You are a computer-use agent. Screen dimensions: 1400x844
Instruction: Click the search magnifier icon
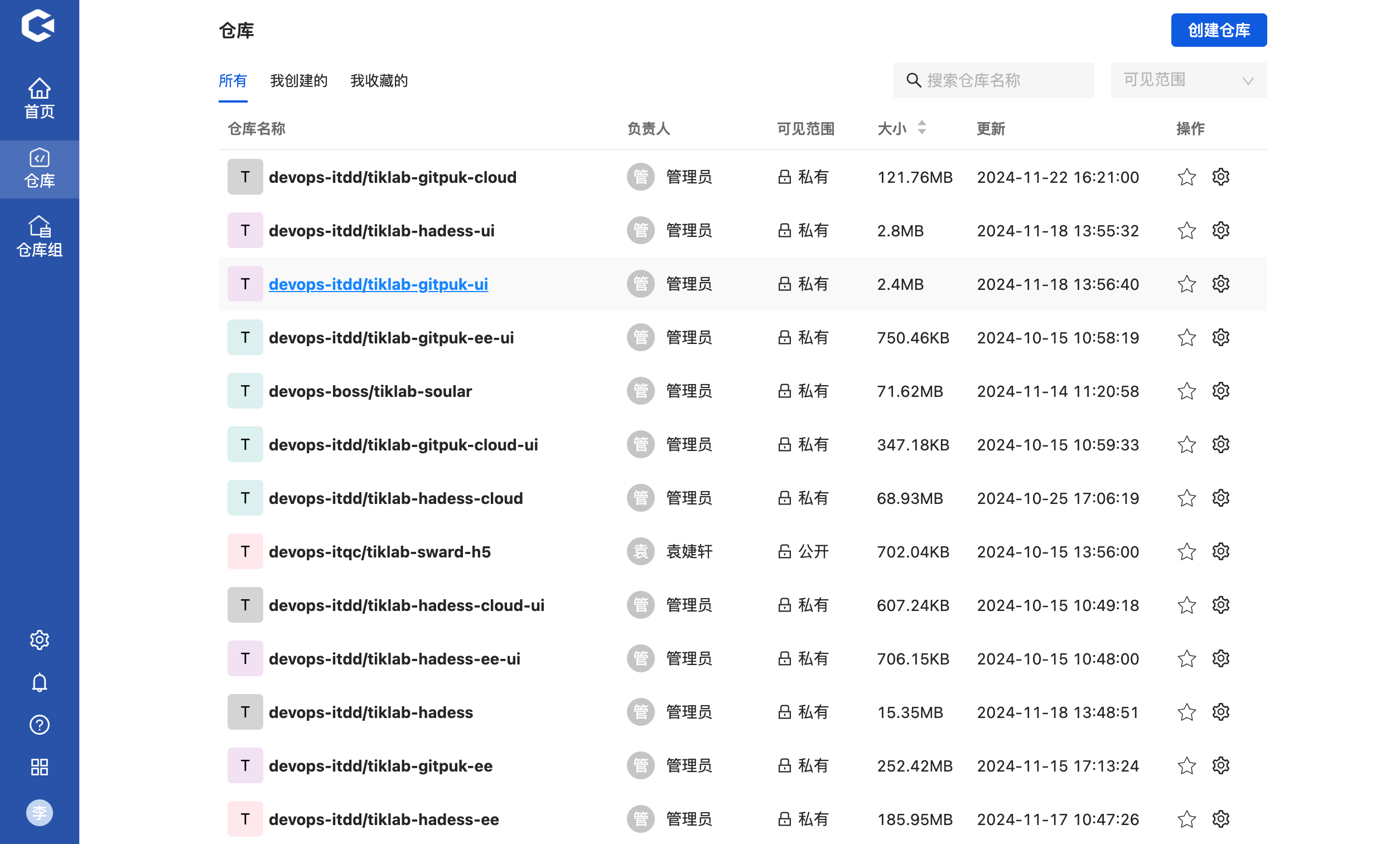pyautogui.click(x=913, y=80)
